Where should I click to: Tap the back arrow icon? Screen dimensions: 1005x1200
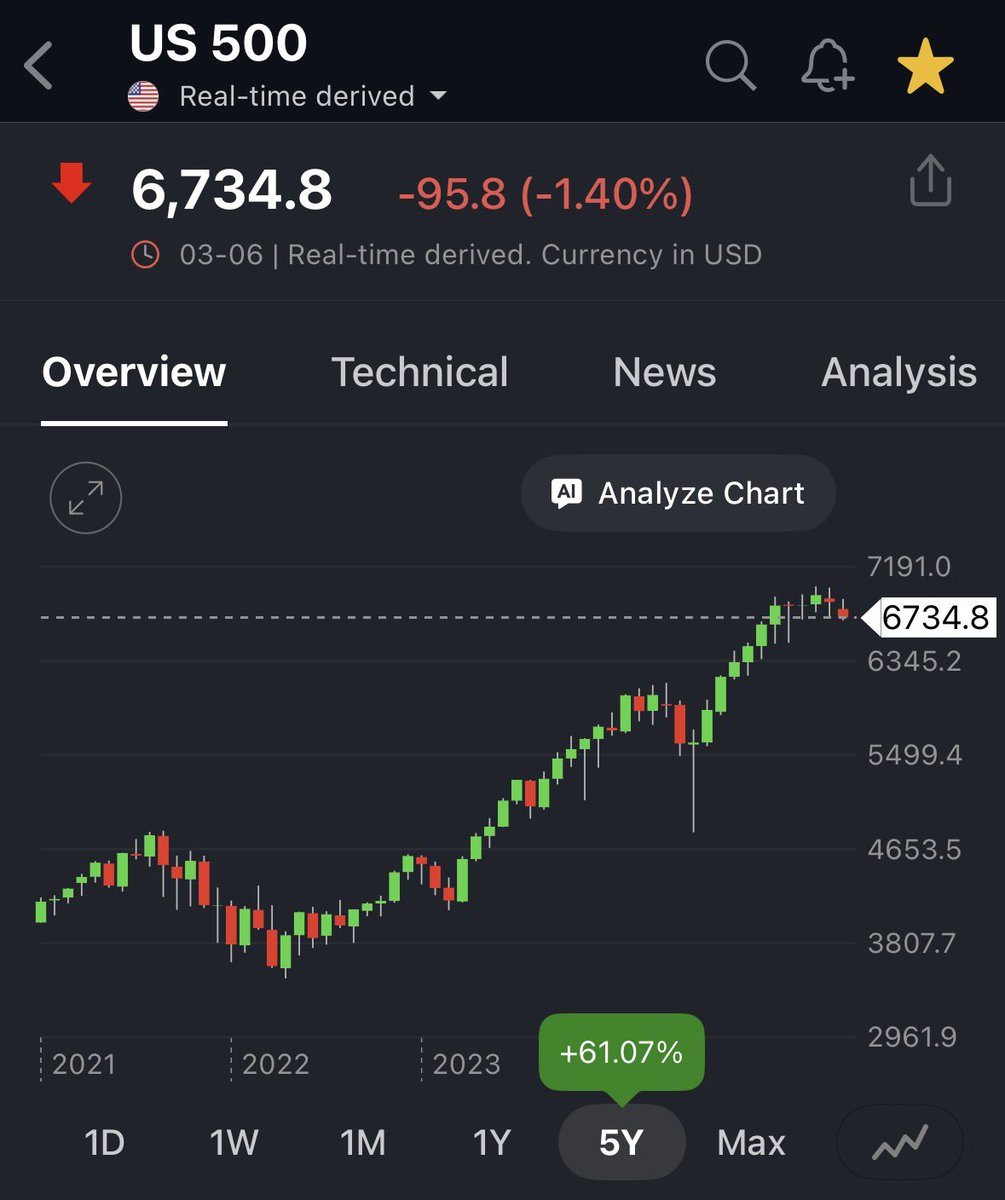[39, 68]
